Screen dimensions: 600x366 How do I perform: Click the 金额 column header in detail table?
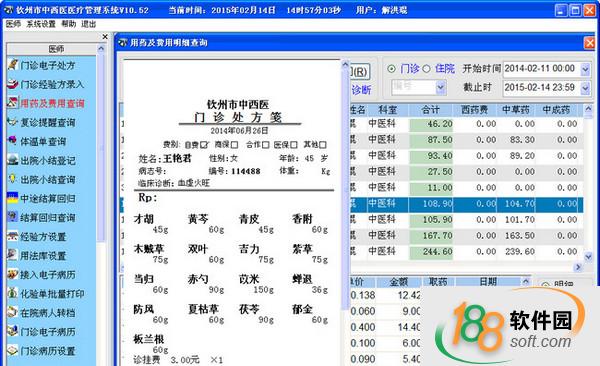point(399,282)
